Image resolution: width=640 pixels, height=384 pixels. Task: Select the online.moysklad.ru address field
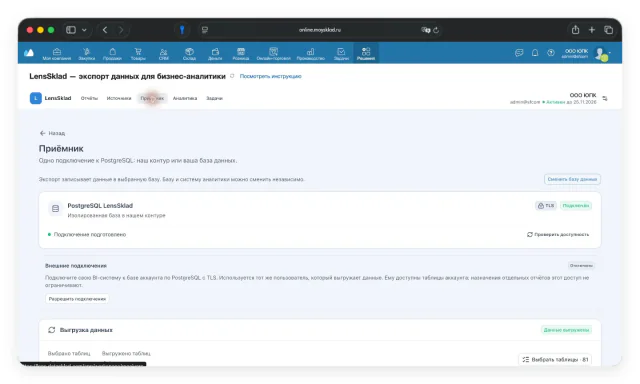(320, 30)
